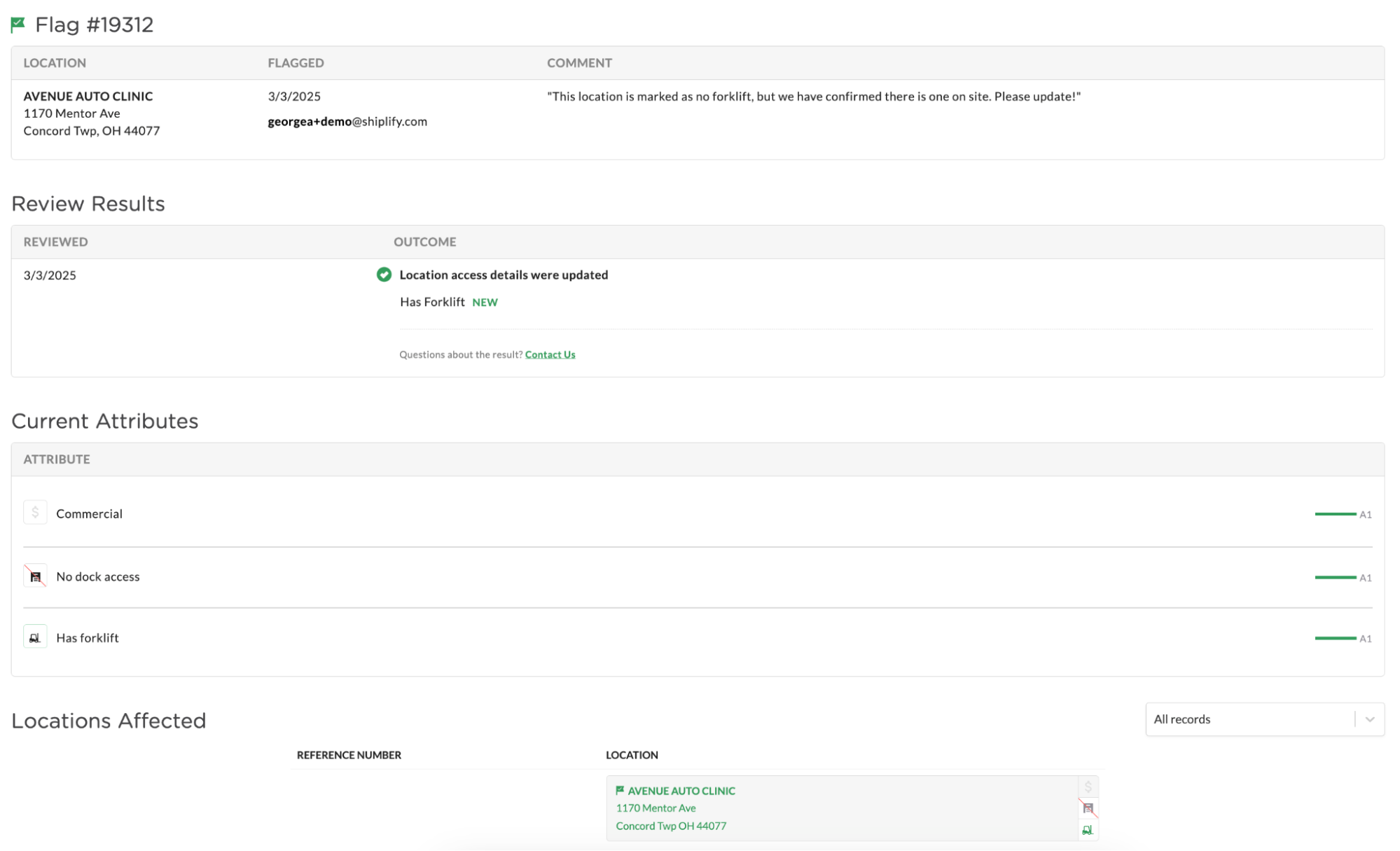1400x851 pixels.
Task: Click the NEW badge beside Has Forklift
Action: tap(485, 303)
